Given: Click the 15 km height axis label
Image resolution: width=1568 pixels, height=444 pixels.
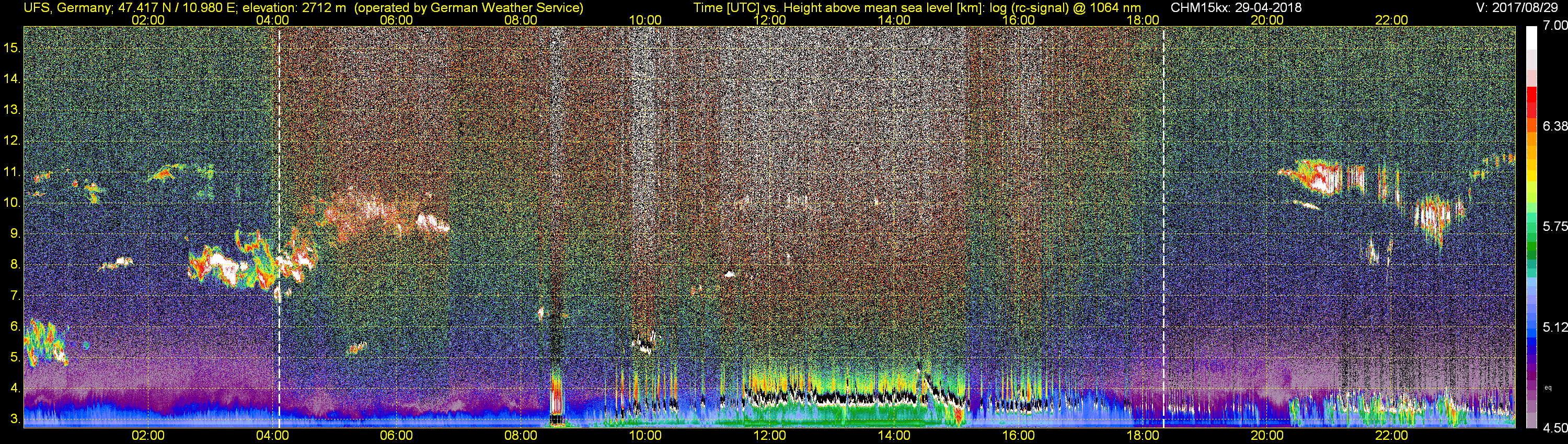Looking at the screenshot, I should point(12,48).
